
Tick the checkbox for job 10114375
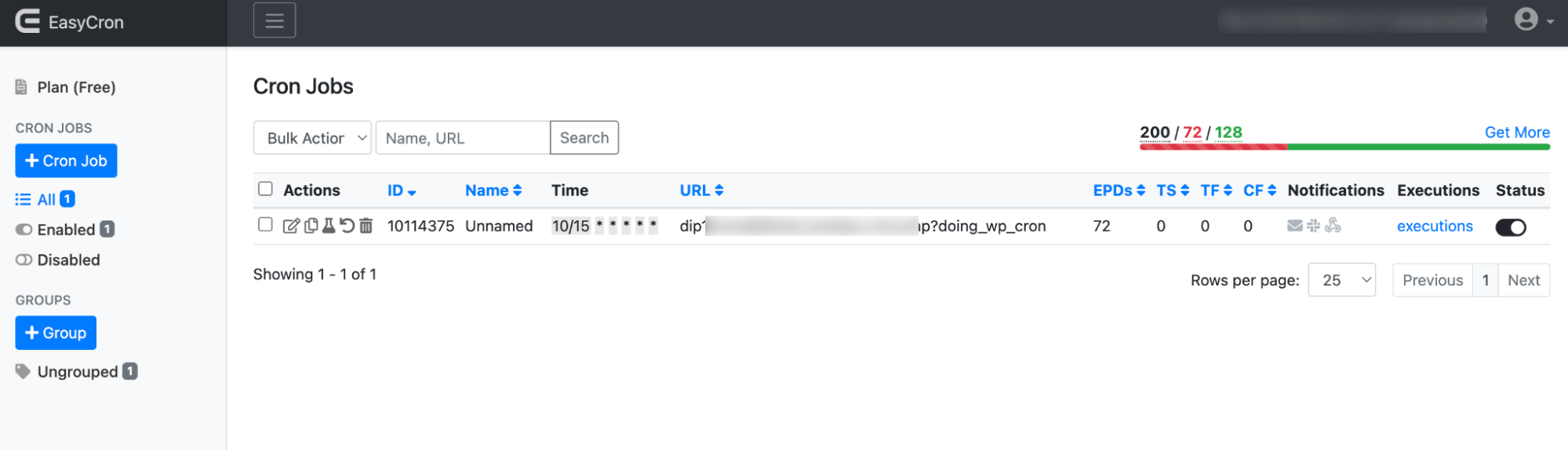[265, 225]
